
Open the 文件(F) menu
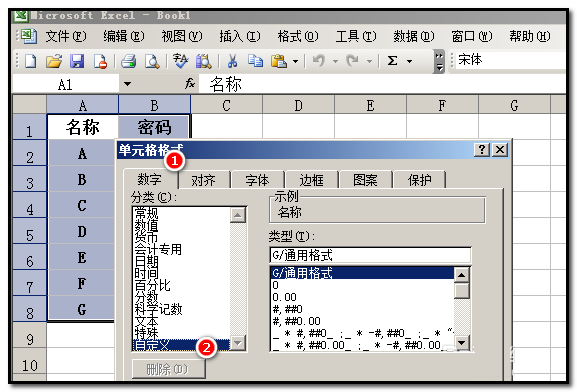66,36
